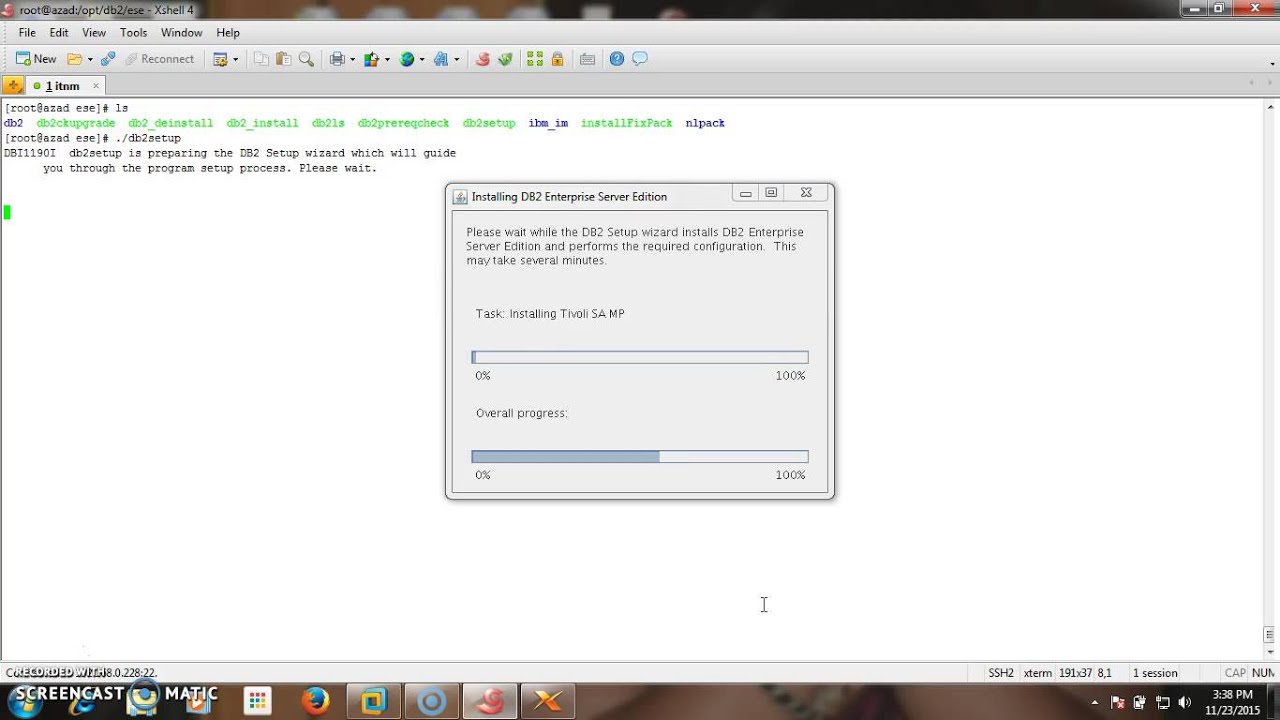Close the Installing DB2 dialog

(x=806, y=194)
